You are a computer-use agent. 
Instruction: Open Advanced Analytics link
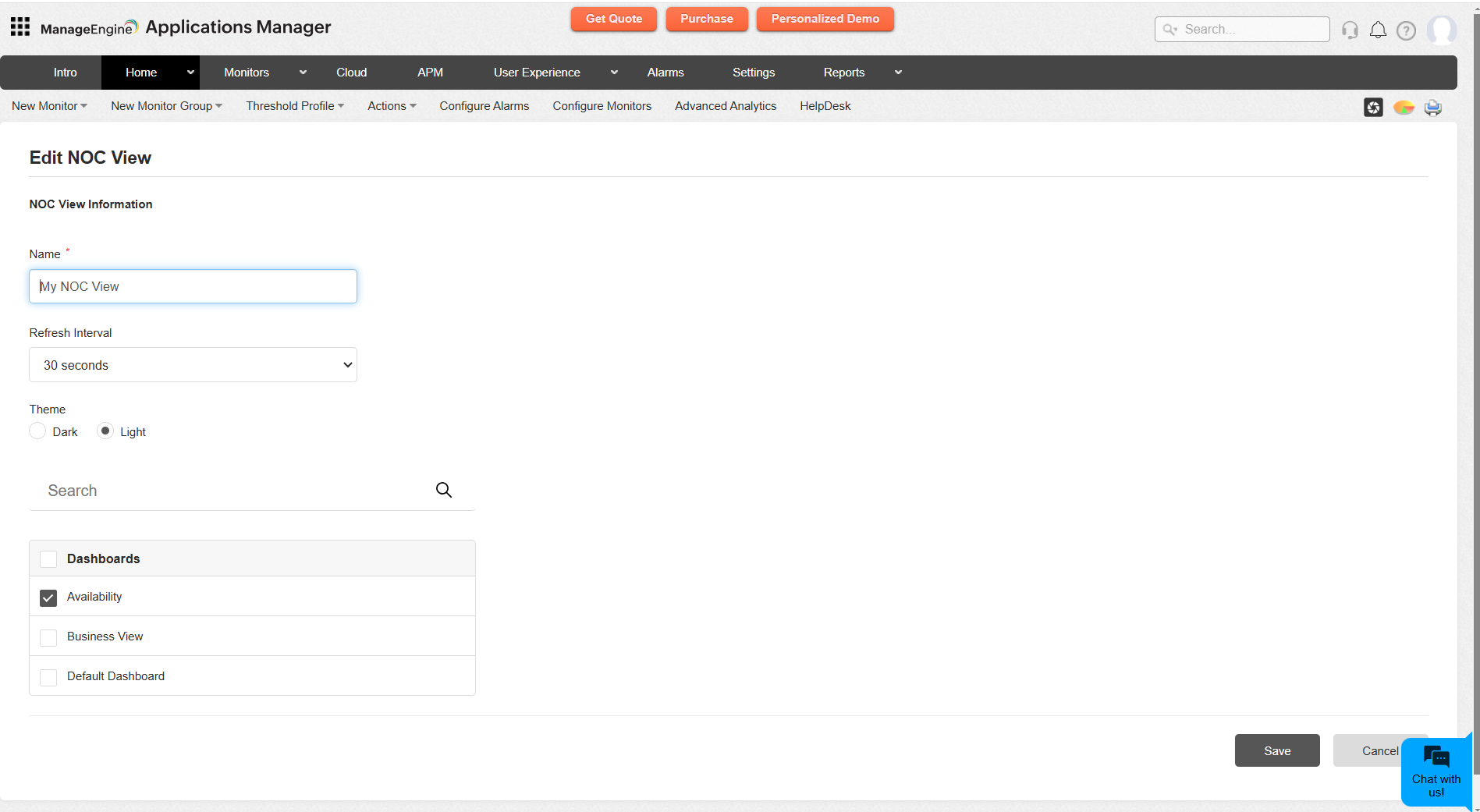(726, 106)
